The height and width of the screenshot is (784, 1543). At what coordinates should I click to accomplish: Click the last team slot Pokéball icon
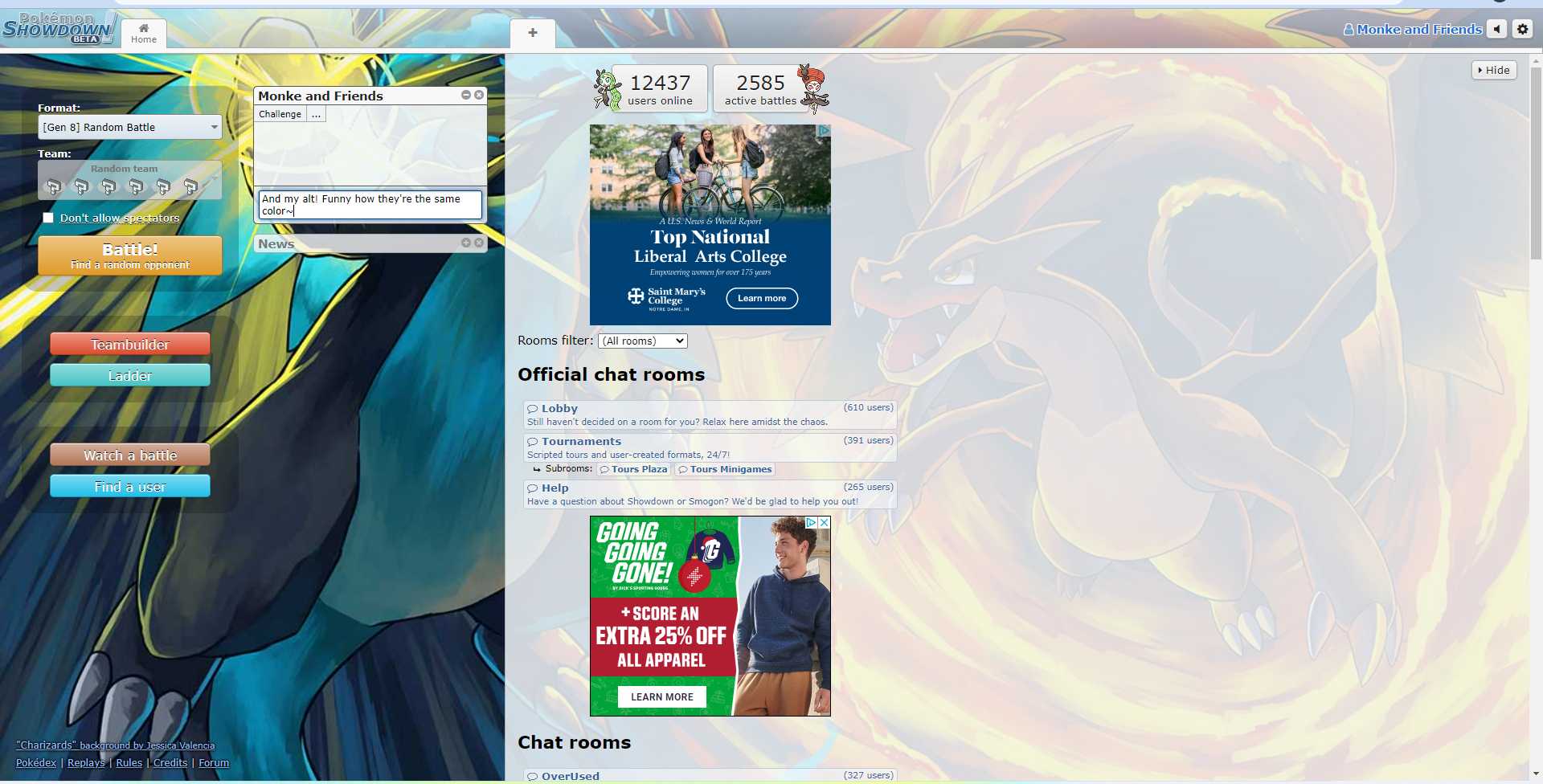point(190,186)
